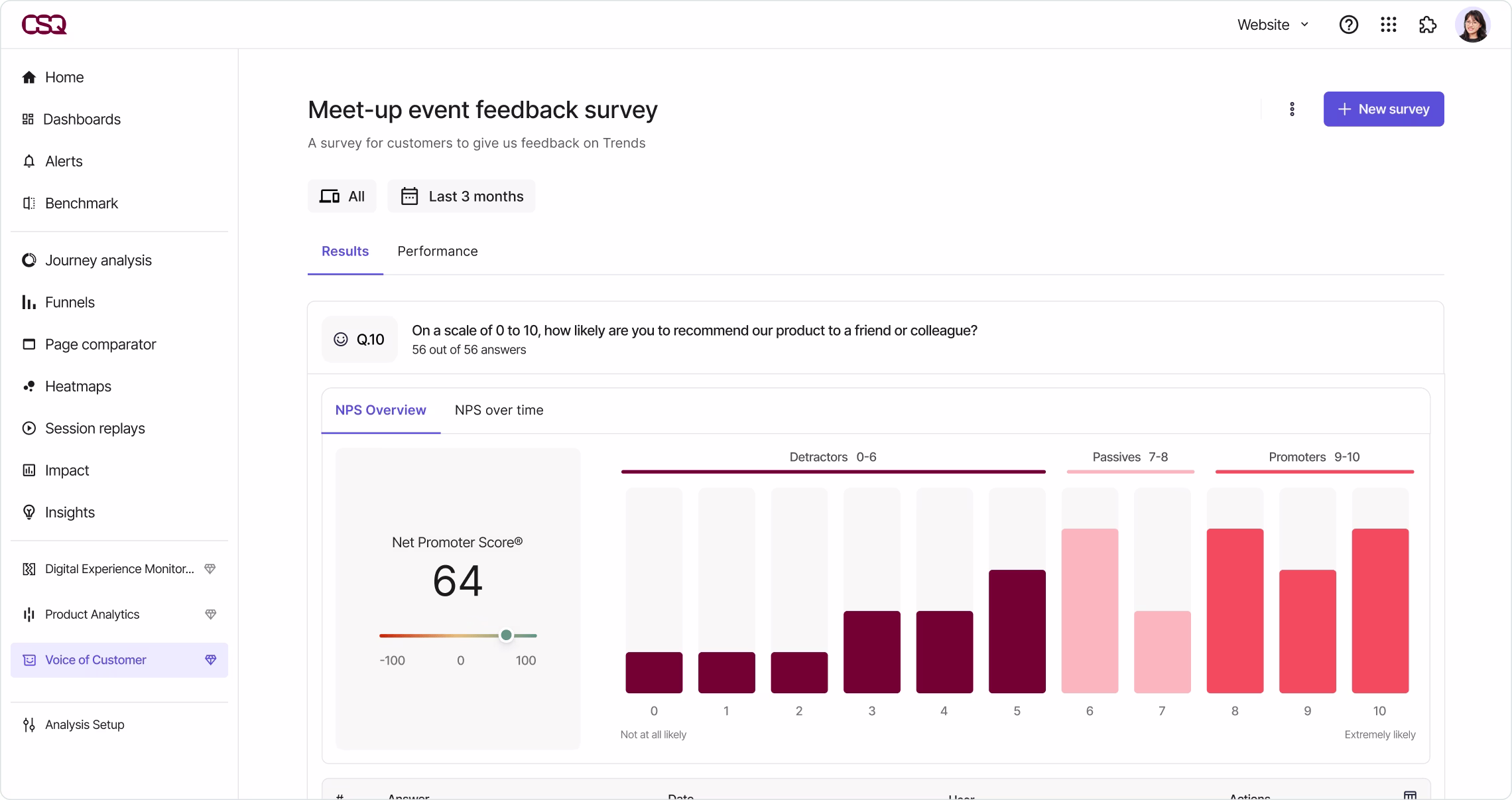Open the Heatmaps panel icon
The height and width of the screenshot is (800, 1512).
[29, 386]
